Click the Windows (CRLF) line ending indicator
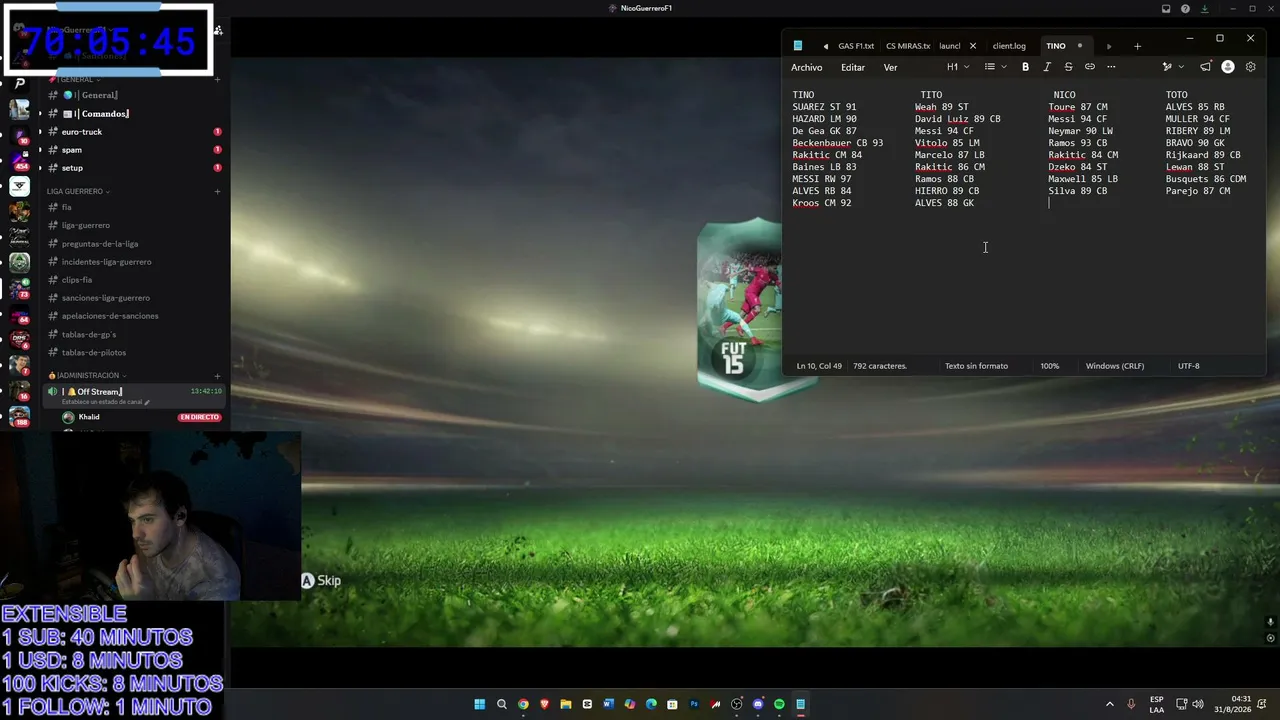This screenshot has width=1280, height=720. (1115, 366)
